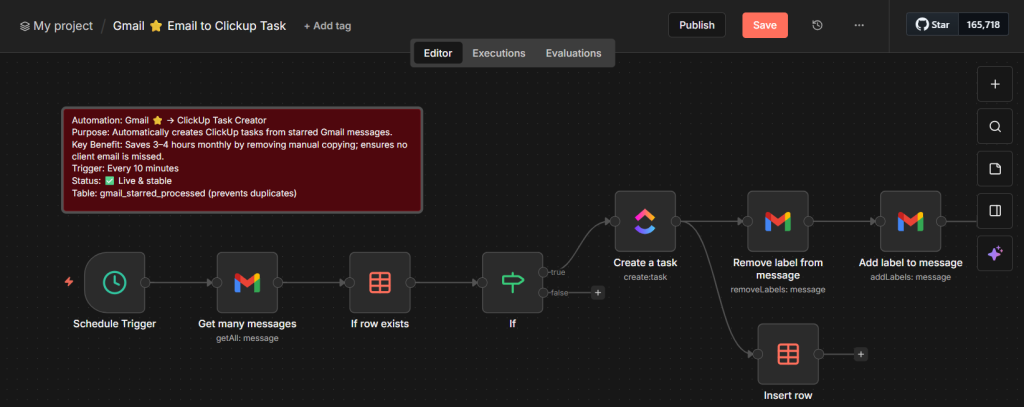This screenshot has height=407, width=1024.
Task: Switch to the Editor tab
Action: (438, 53)
